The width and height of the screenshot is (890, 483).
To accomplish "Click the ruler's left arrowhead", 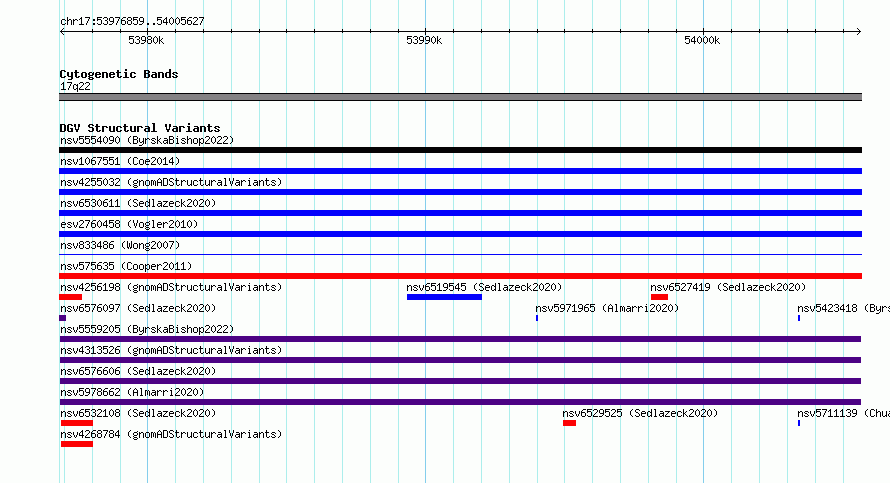I will point(62,32).
